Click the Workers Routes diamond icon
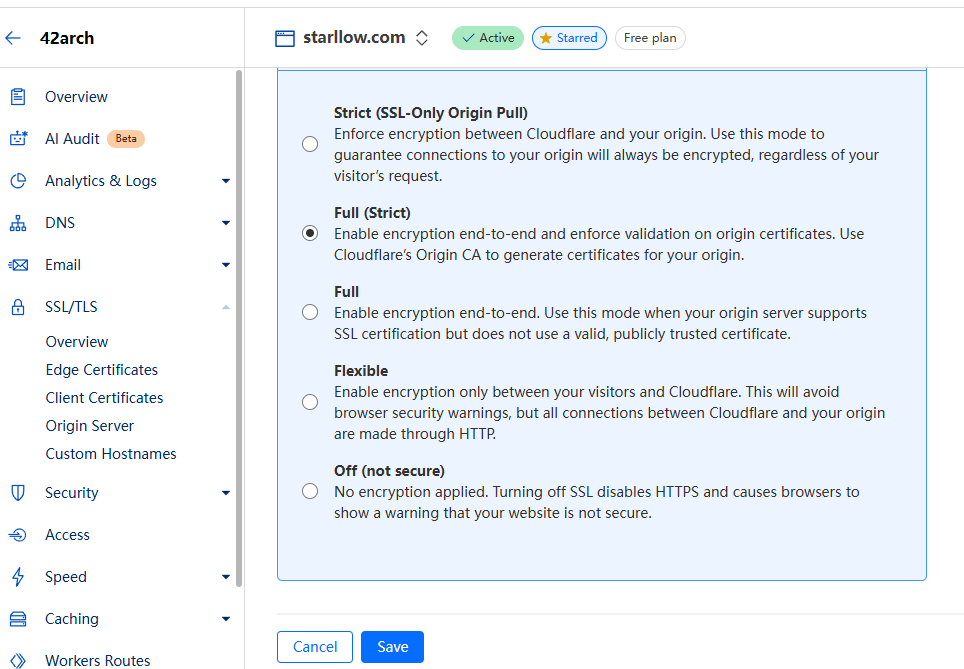Image resolution: width=964 pixels, height=669 pixels. 18,660
